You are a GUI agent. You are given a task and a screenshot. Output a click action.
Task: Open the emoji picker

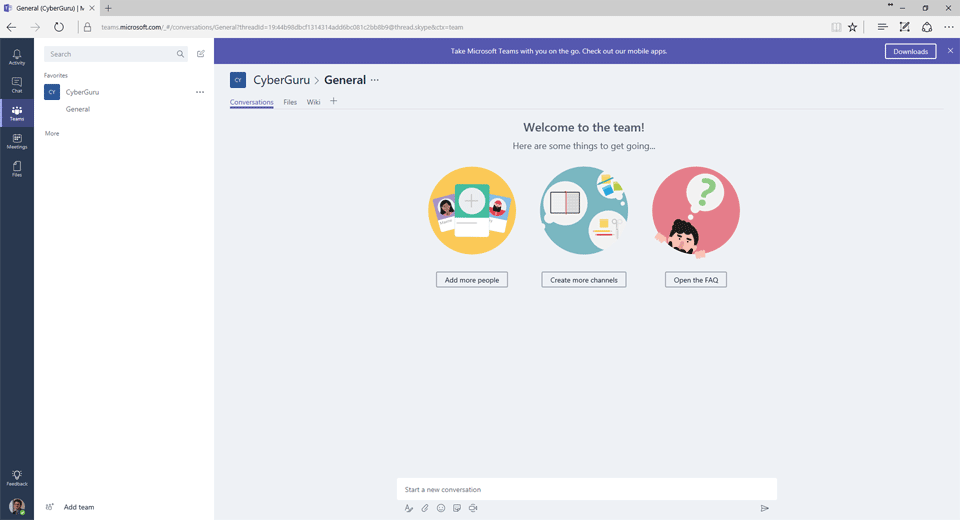coord(441,508)
